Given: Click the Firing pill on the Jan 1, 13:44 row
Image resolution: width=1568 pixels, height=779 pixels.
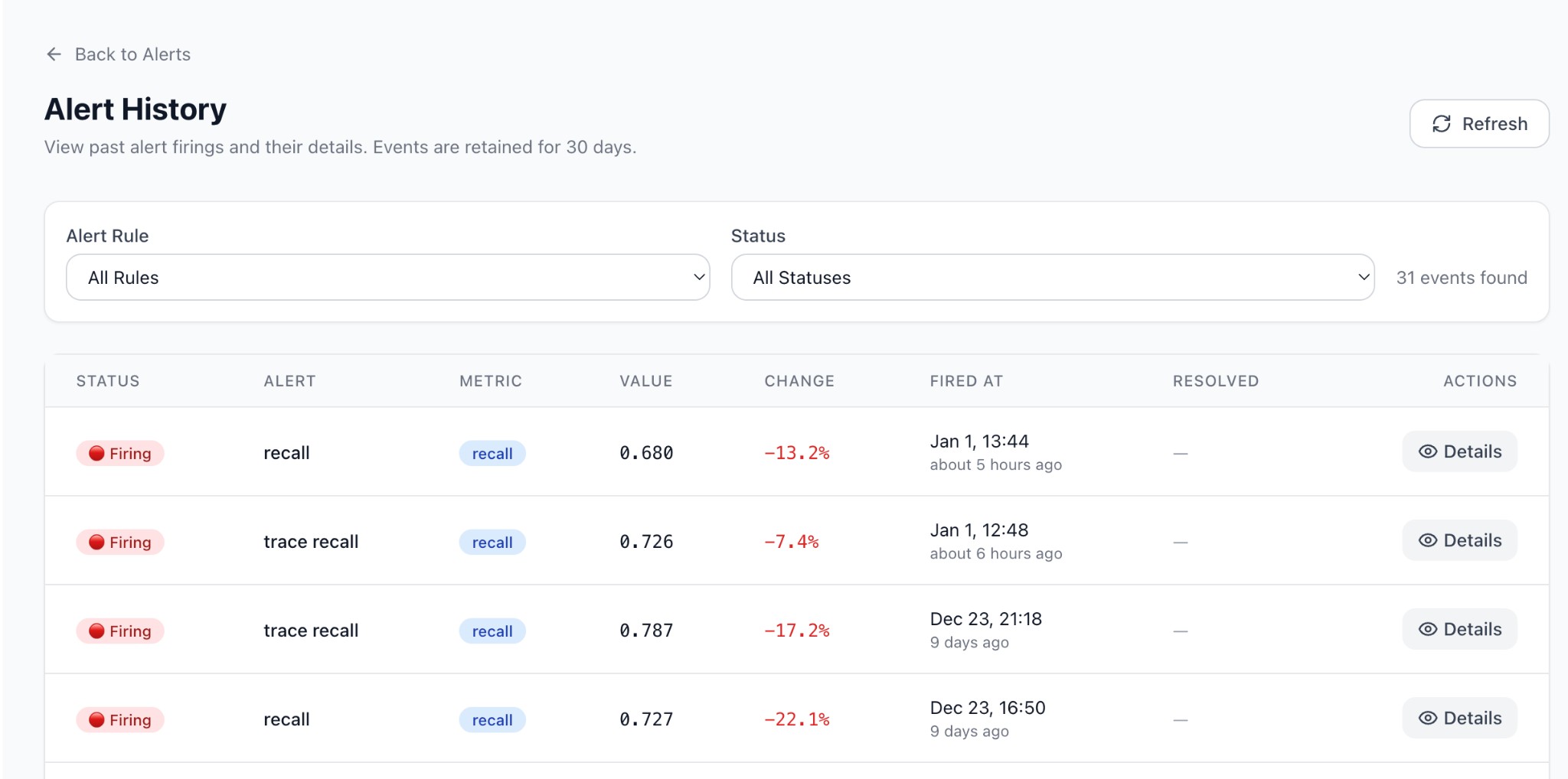Looking at the screenshot, I should (x=120, y=453).
